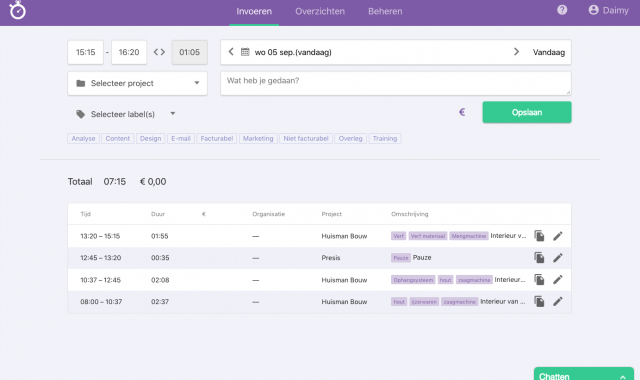Click the Ophangsysteem tag
This screenshot has height=380, width=640.
[x=413, y=280]
